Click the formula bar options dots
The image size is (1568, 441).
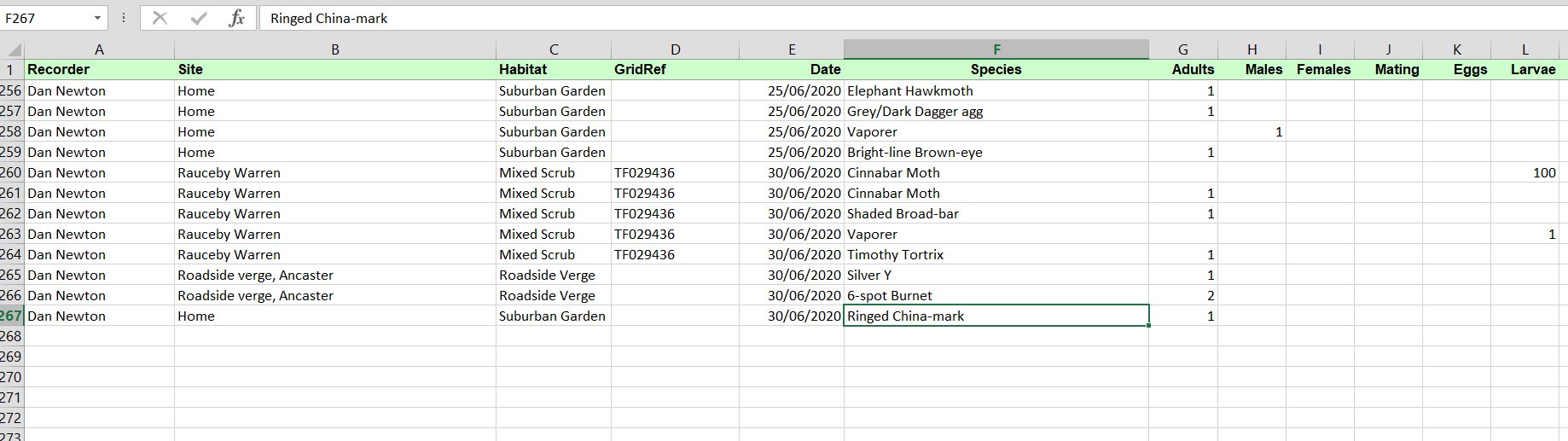click(124, 18)
